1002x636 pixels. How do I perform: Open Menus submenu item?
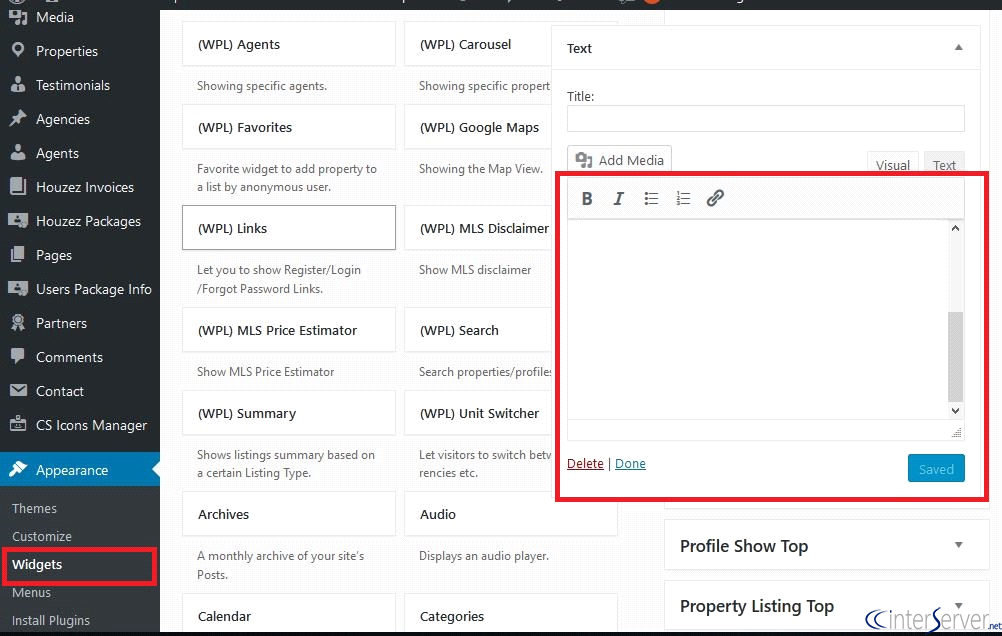[31, 593]
